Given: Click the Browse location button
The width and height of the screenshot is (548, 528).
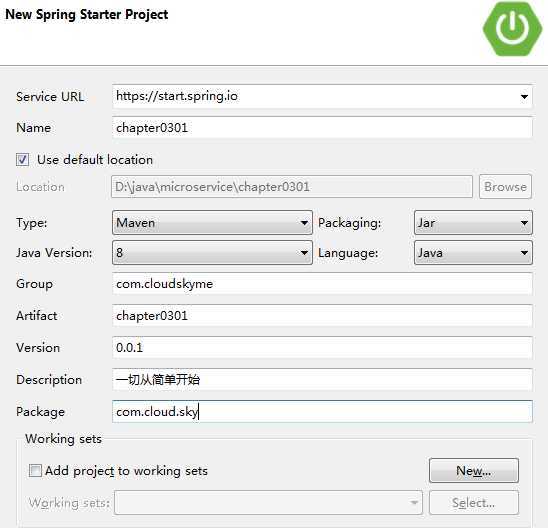Looking at the screenshot, I should click(x=505, y=187).
